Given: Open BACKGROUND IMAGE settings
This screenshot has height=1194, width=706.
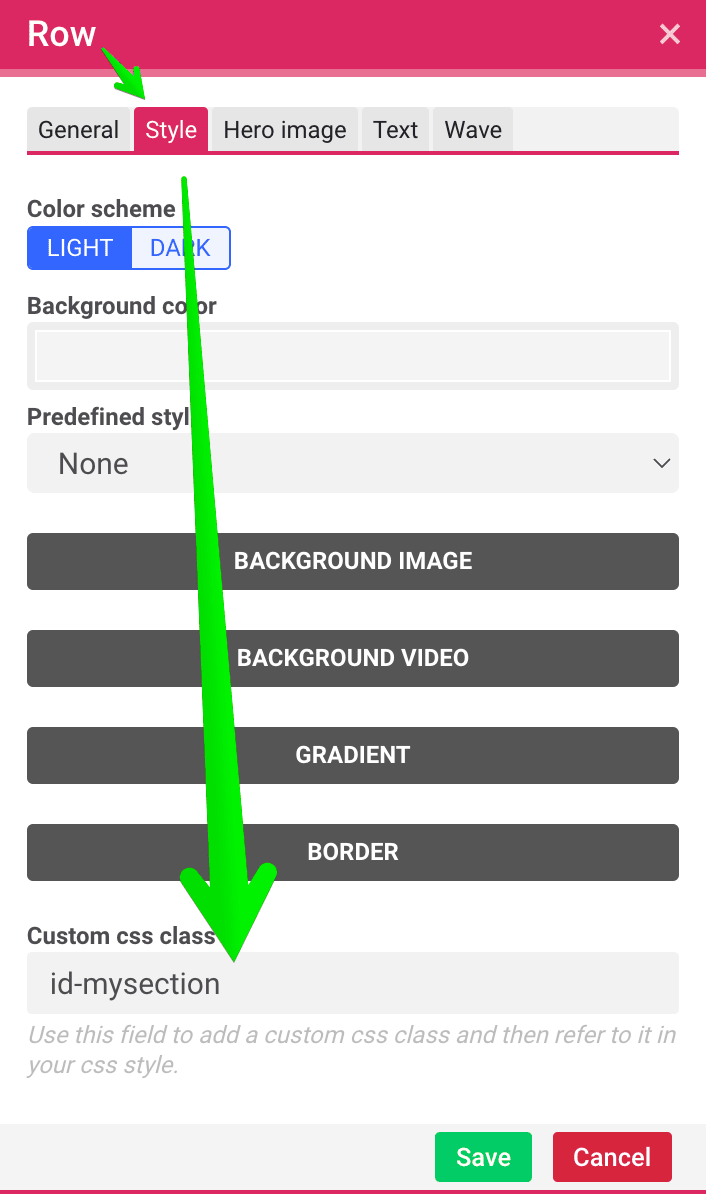Looking at the screenshot, I should pos(353,561).
